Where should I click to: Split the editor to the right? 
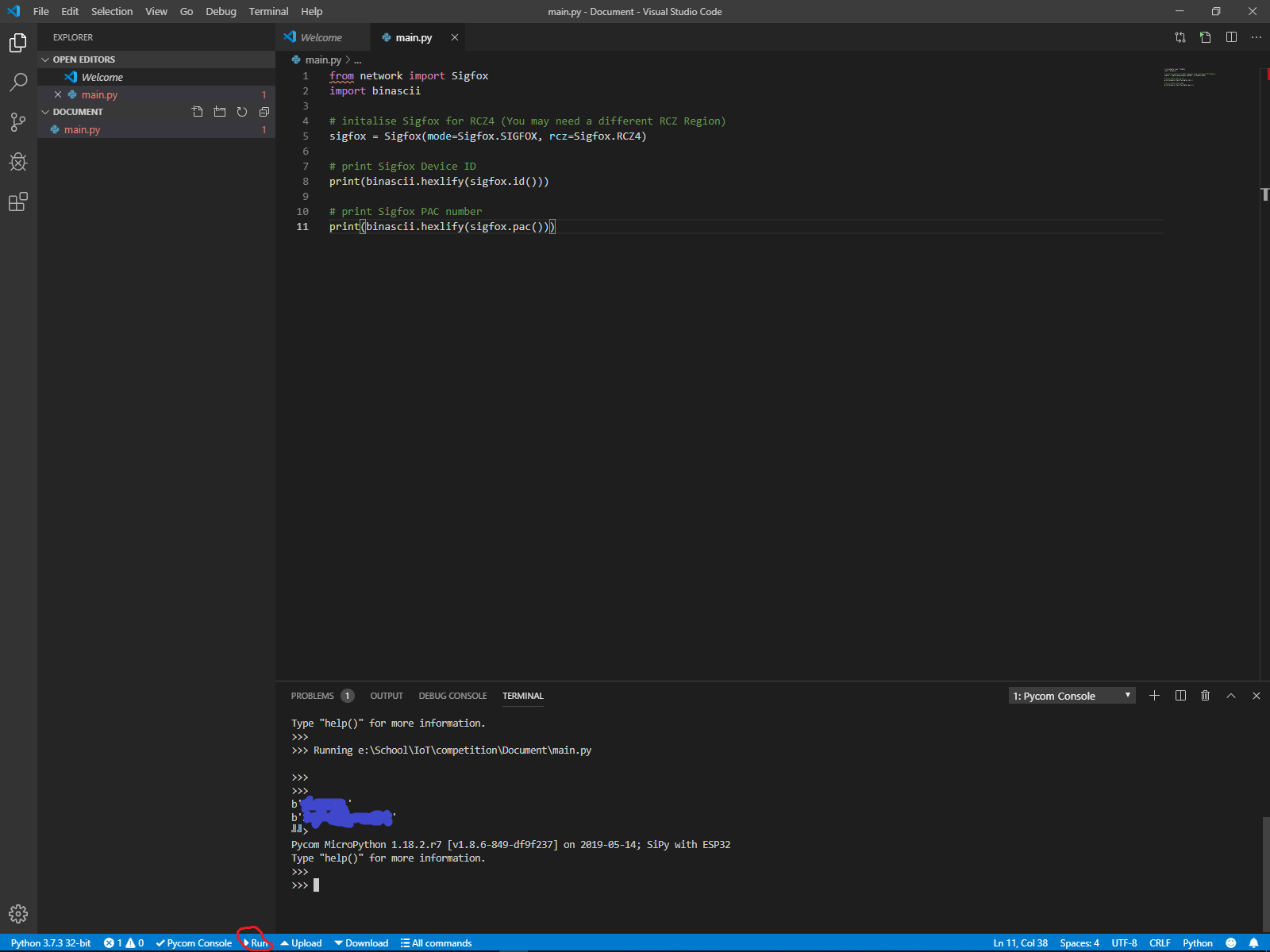pos(1231,37)
